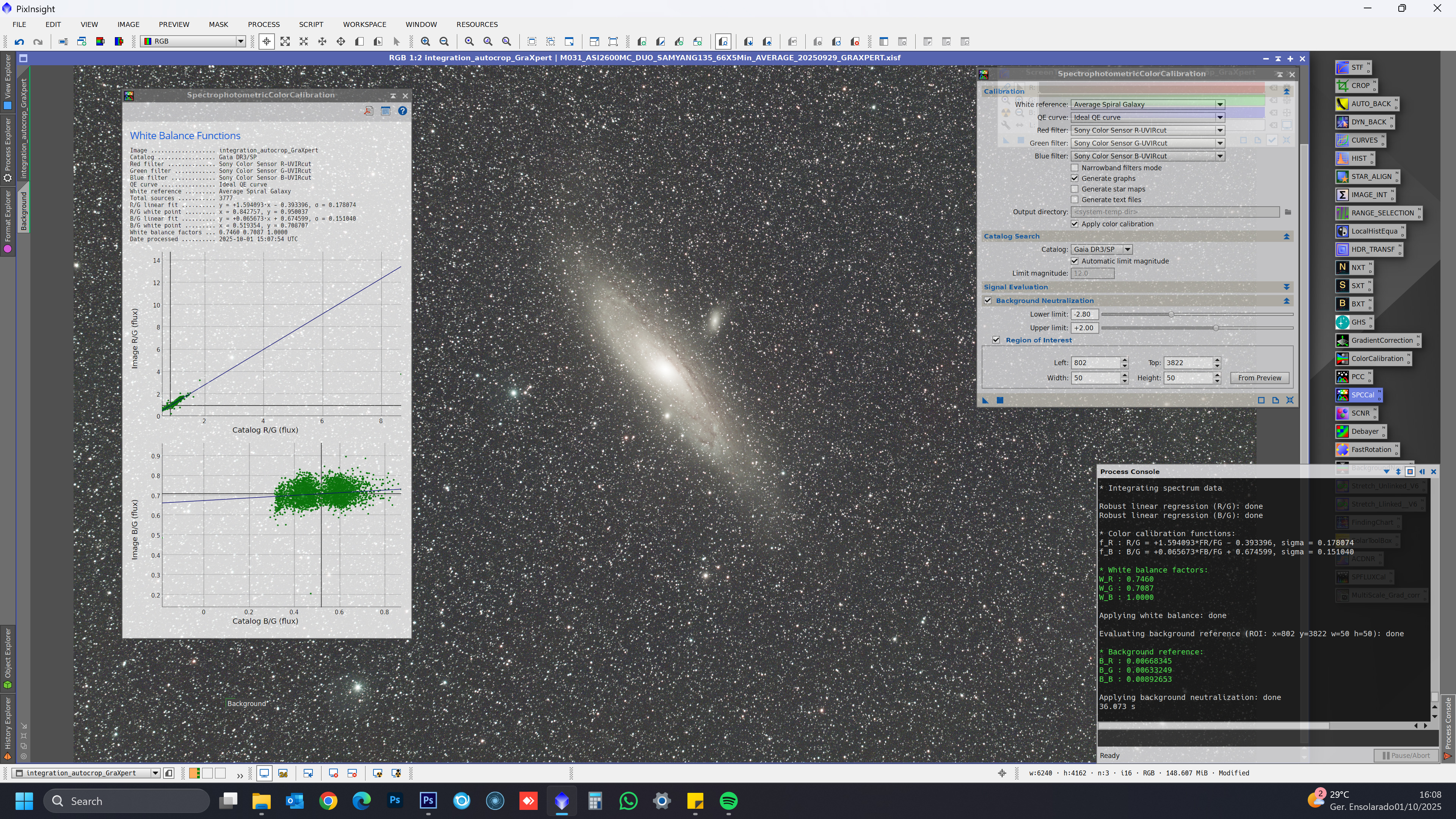Toggle Automatic limit magnitude checkbox
The image size is (1456, 819).
1075,261
